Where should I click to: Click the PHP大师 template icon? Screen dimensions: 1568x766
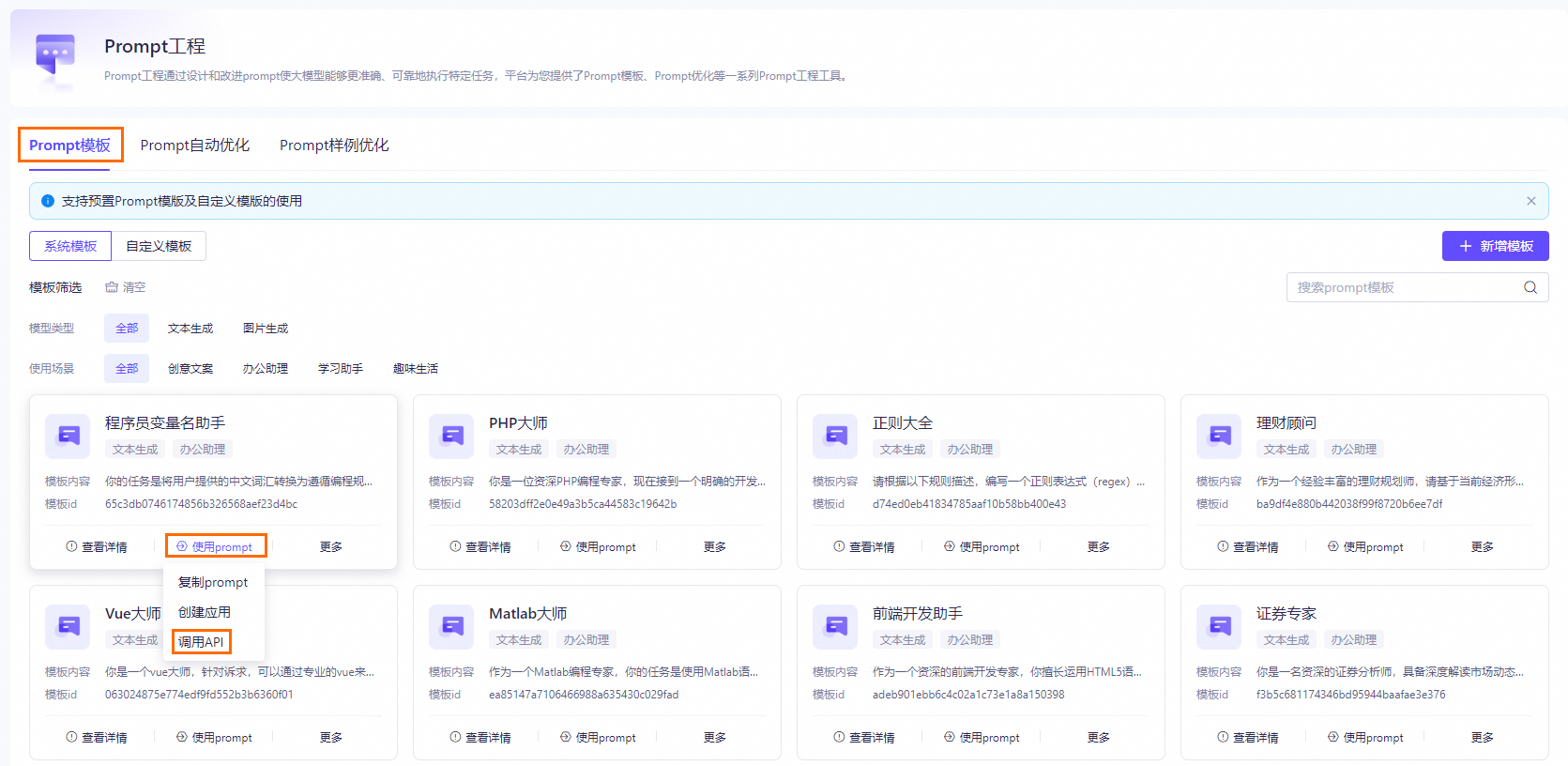(451, 436)
